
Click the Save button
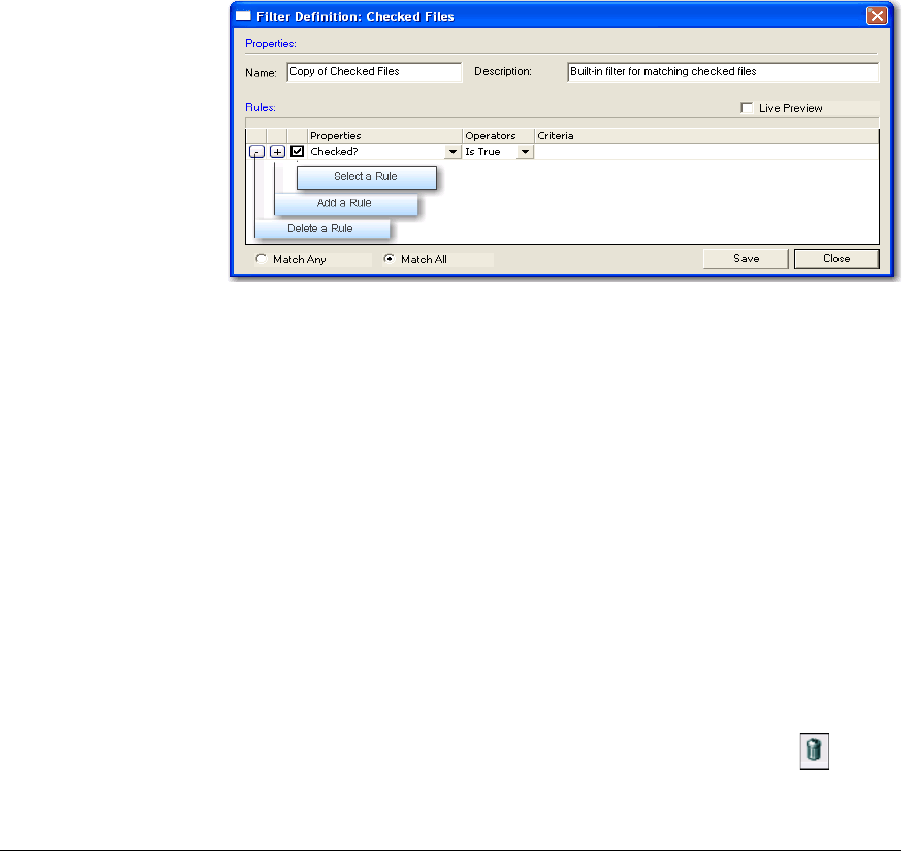coord(746,259)
